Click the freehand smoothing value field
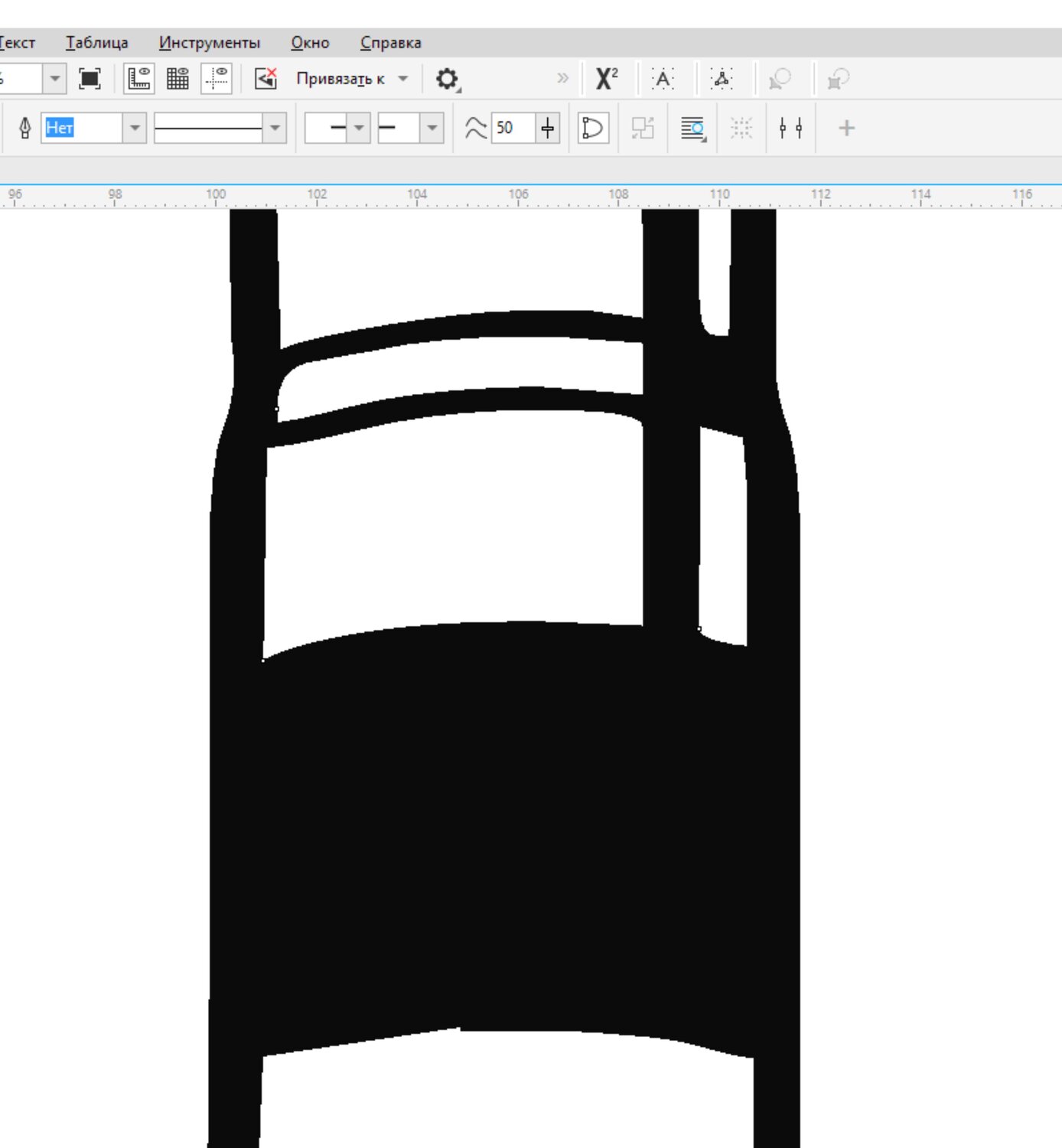Viewport: 1062px width, 1148px height. [x=513, y=128]
